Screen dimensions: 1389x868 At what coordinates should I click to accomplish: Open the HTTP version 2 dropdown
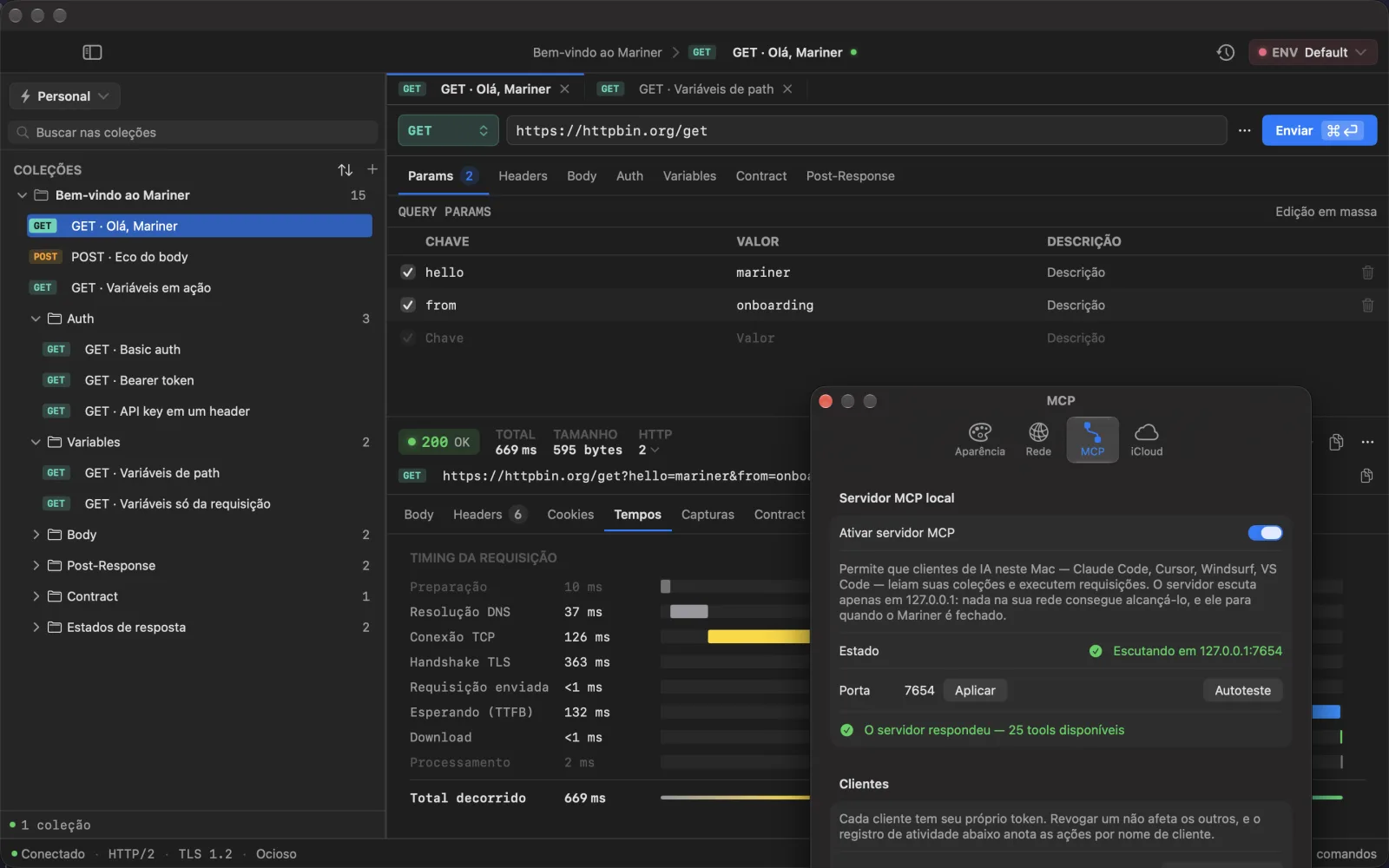tap(648, 450)
